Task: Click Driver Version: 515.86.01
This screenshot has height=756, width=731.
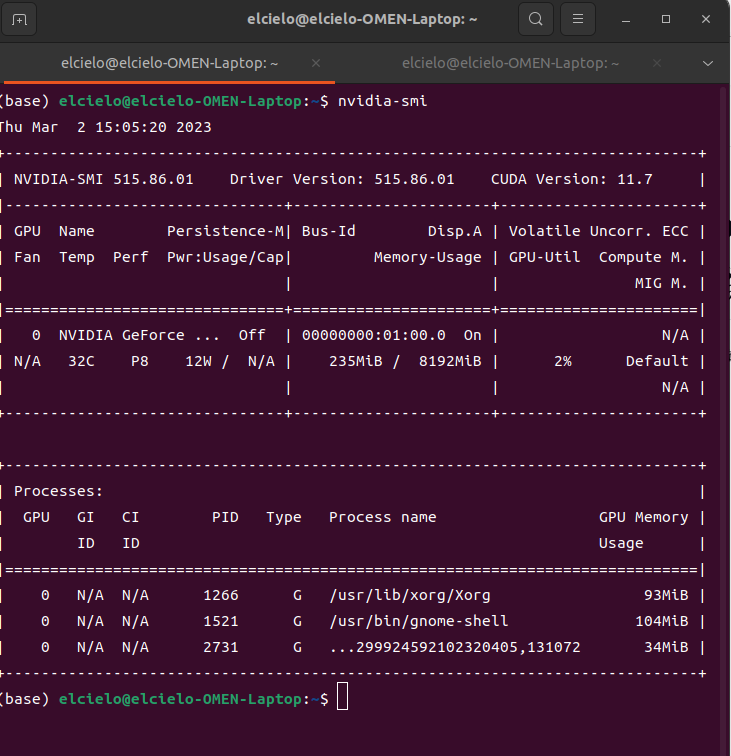Action: [x=342, y=179]
